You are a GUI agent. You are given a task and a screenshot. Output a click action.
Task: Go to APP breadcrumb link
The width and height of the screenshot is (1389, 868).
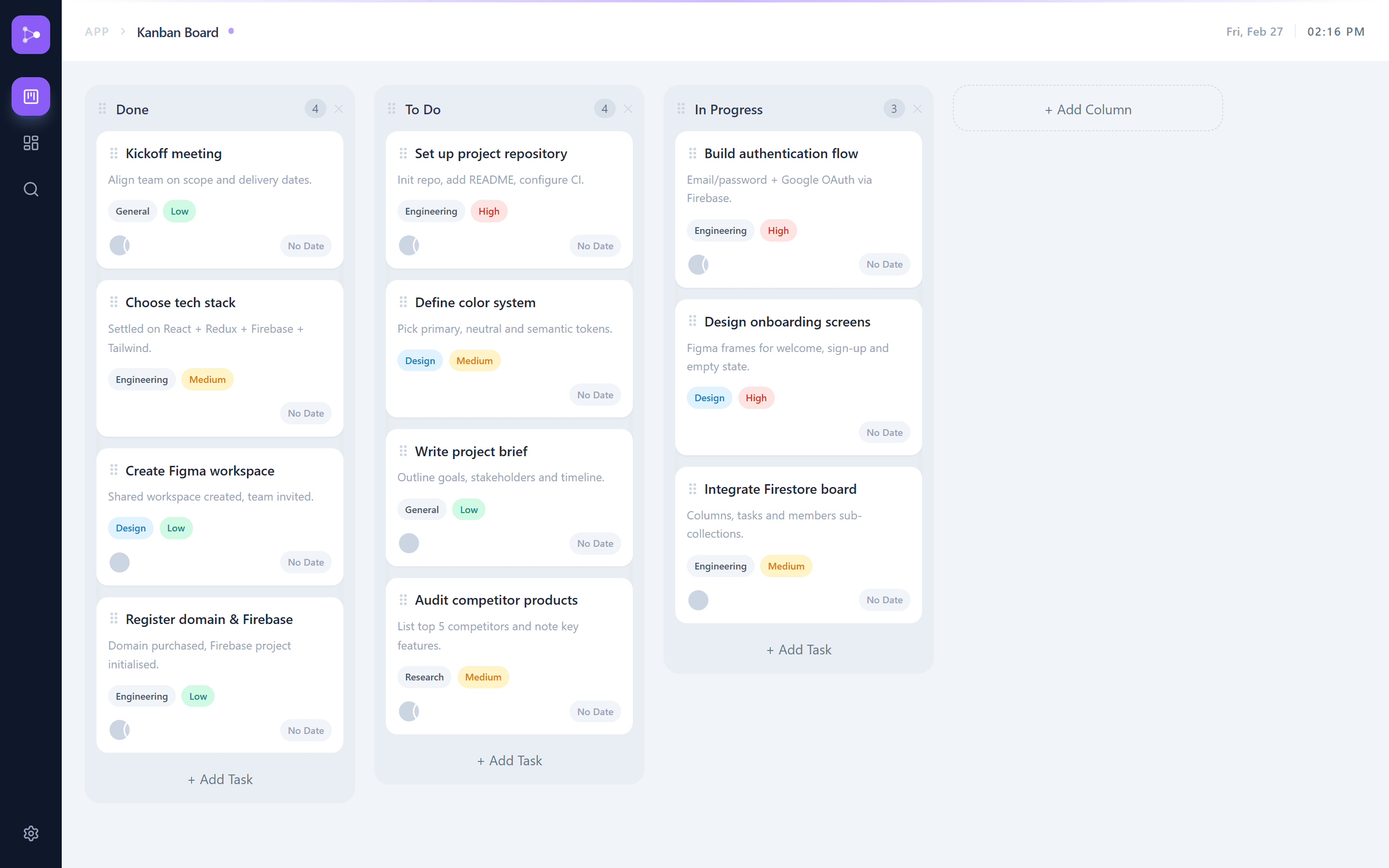(x=96, y=32)
